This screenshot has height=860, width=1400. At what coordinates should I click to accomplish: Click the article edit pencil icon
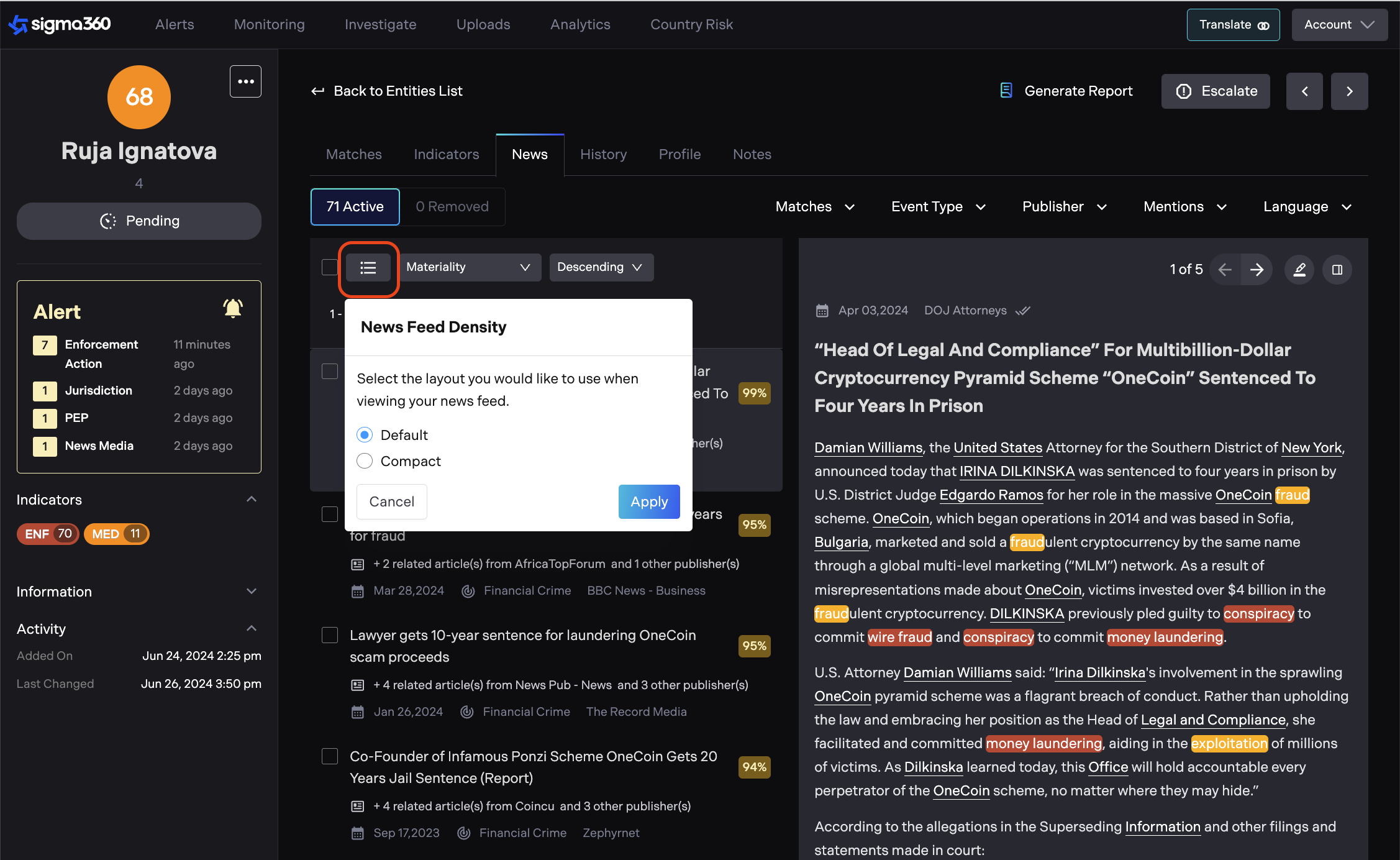1299,270
